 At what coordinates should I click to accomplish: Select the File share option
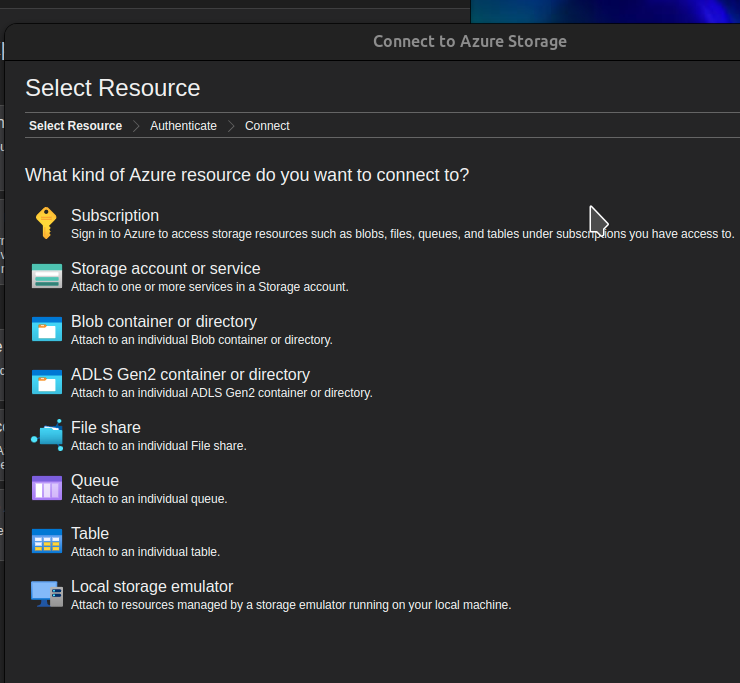(106, 428)
